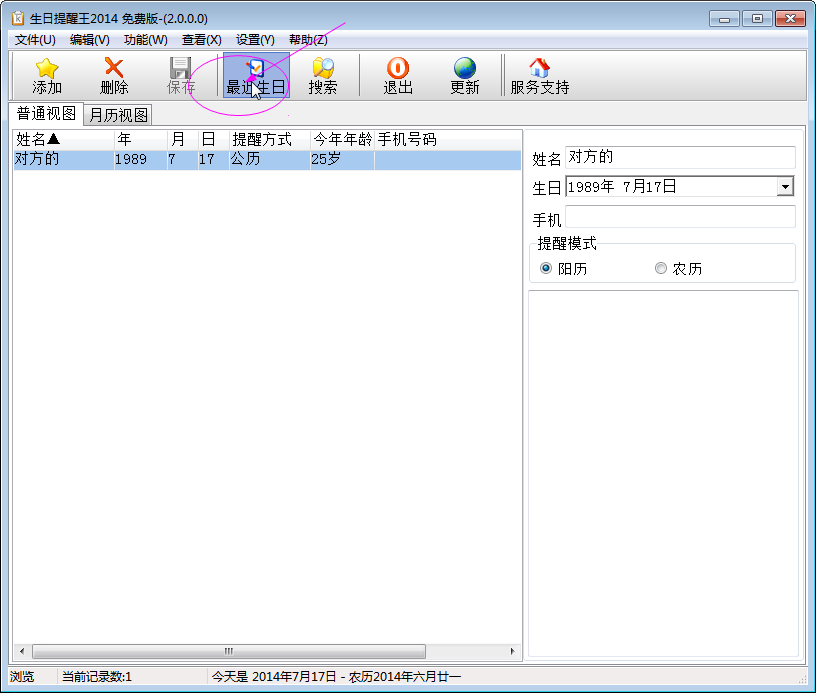
Task: Click the 年 column header
Action: click(x=141, y=139)
